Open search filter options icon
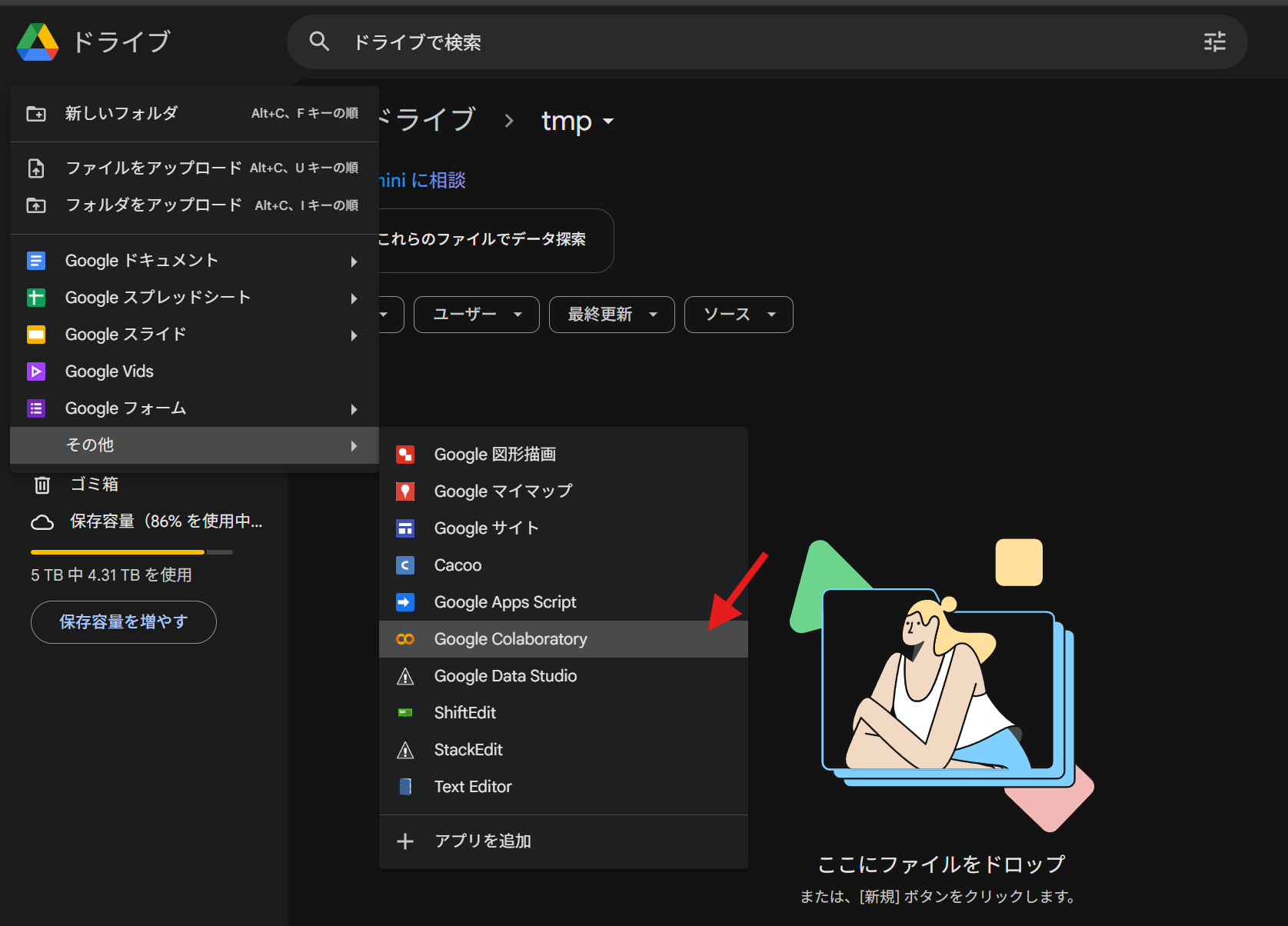The width and height of the screenshot is (1288, 926). (1214, 42)
